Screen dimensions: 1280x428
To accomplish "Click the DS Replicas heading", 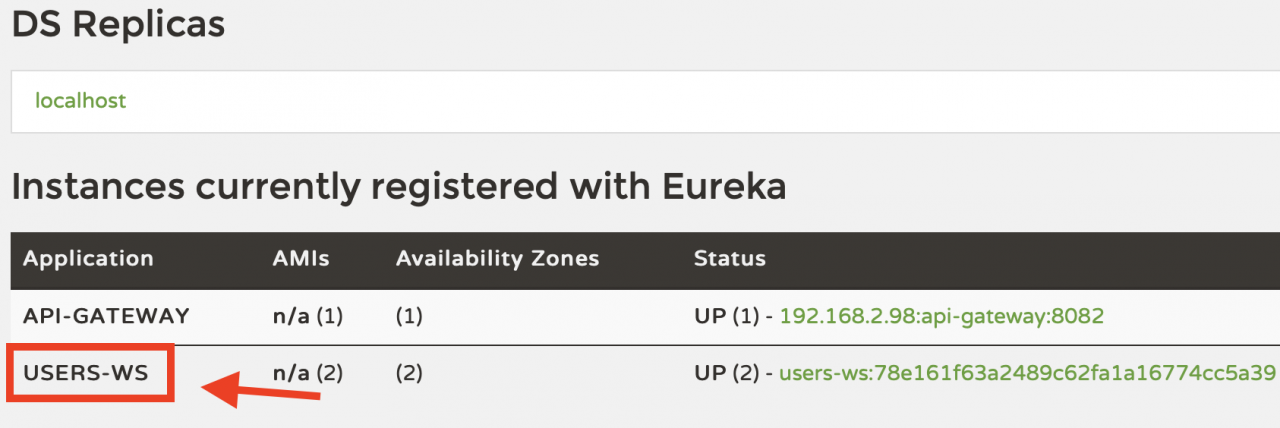I will pos(118,25).
